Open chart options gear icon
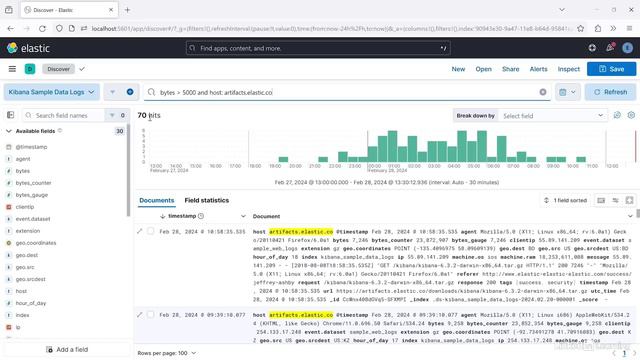 pyautogui.click(x=631, y=116)
